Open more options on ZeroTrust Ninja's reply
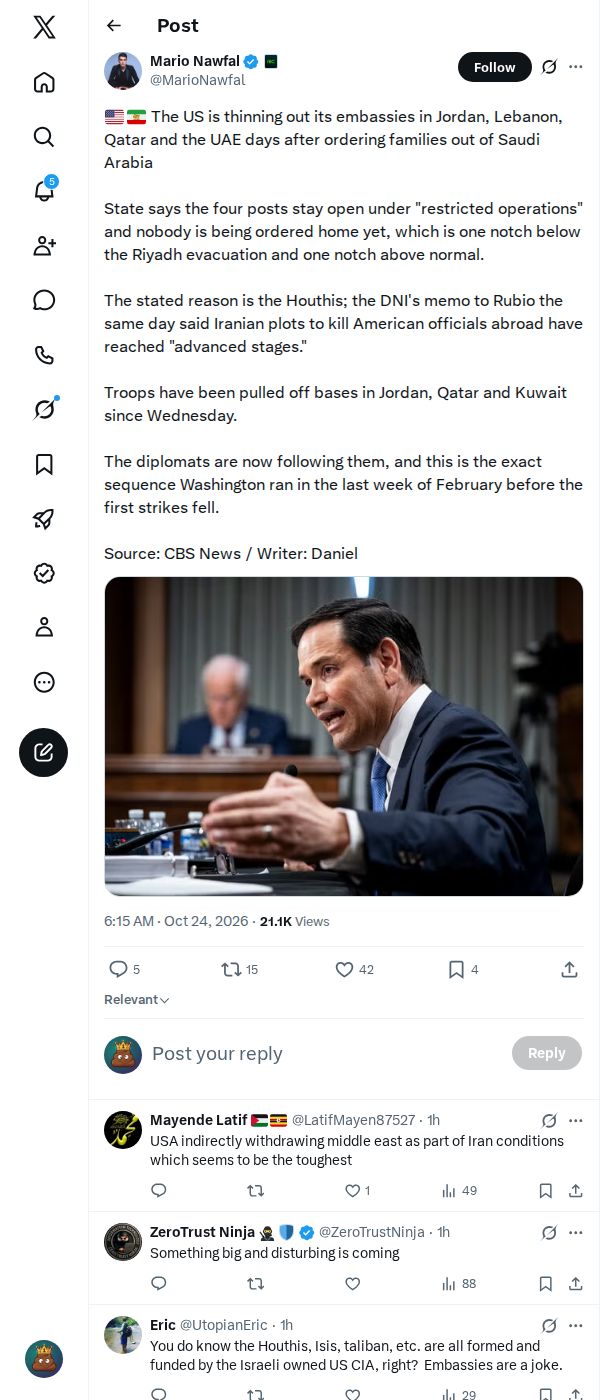 point(576,1232)
